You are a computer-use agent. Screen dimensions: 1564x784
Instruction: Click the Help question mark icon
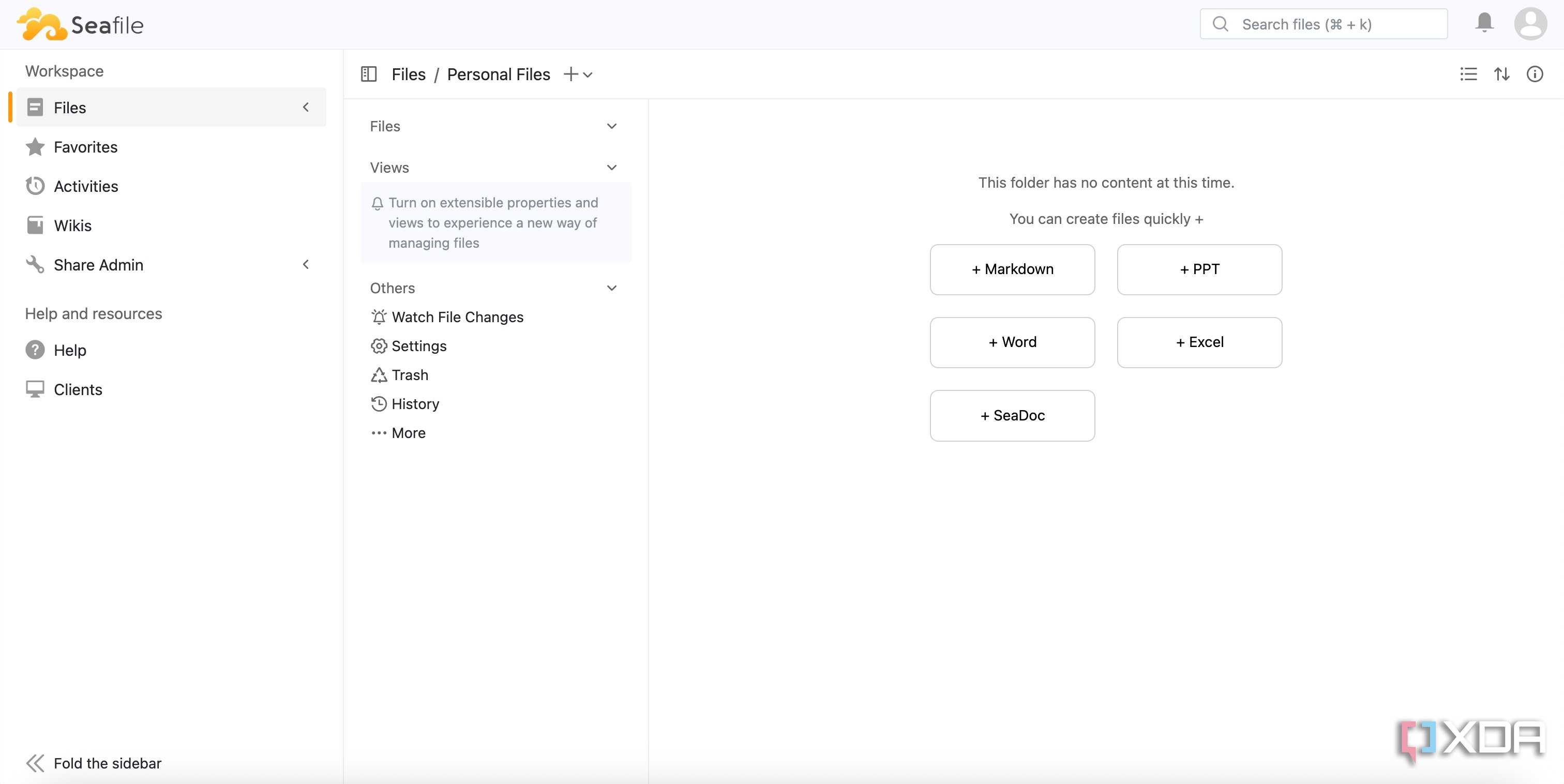[35, 350]
